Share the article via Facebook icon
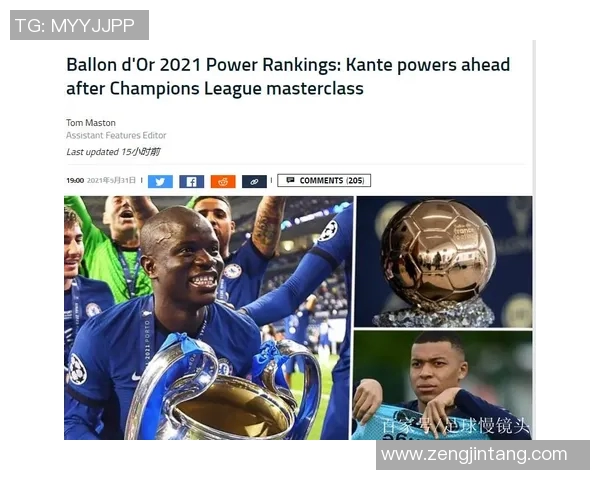600x480 pixels. pos(191,181)
